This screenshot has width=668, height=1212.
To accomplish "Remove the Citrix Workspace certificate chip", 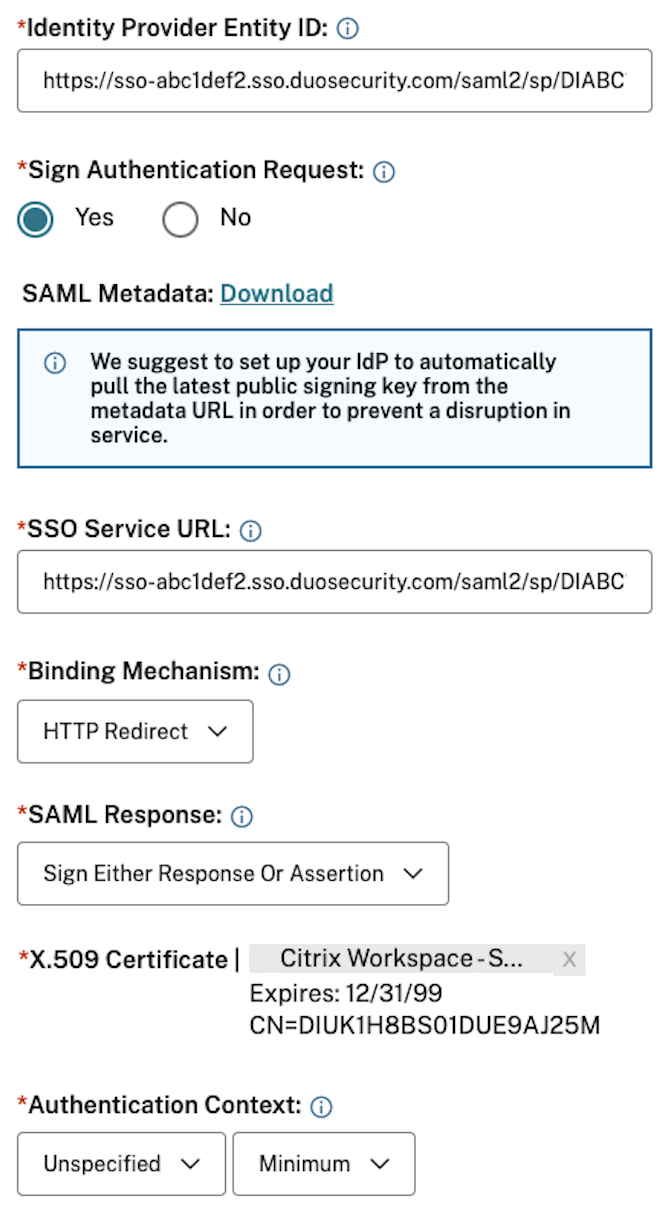I will [x=569, y=959].
